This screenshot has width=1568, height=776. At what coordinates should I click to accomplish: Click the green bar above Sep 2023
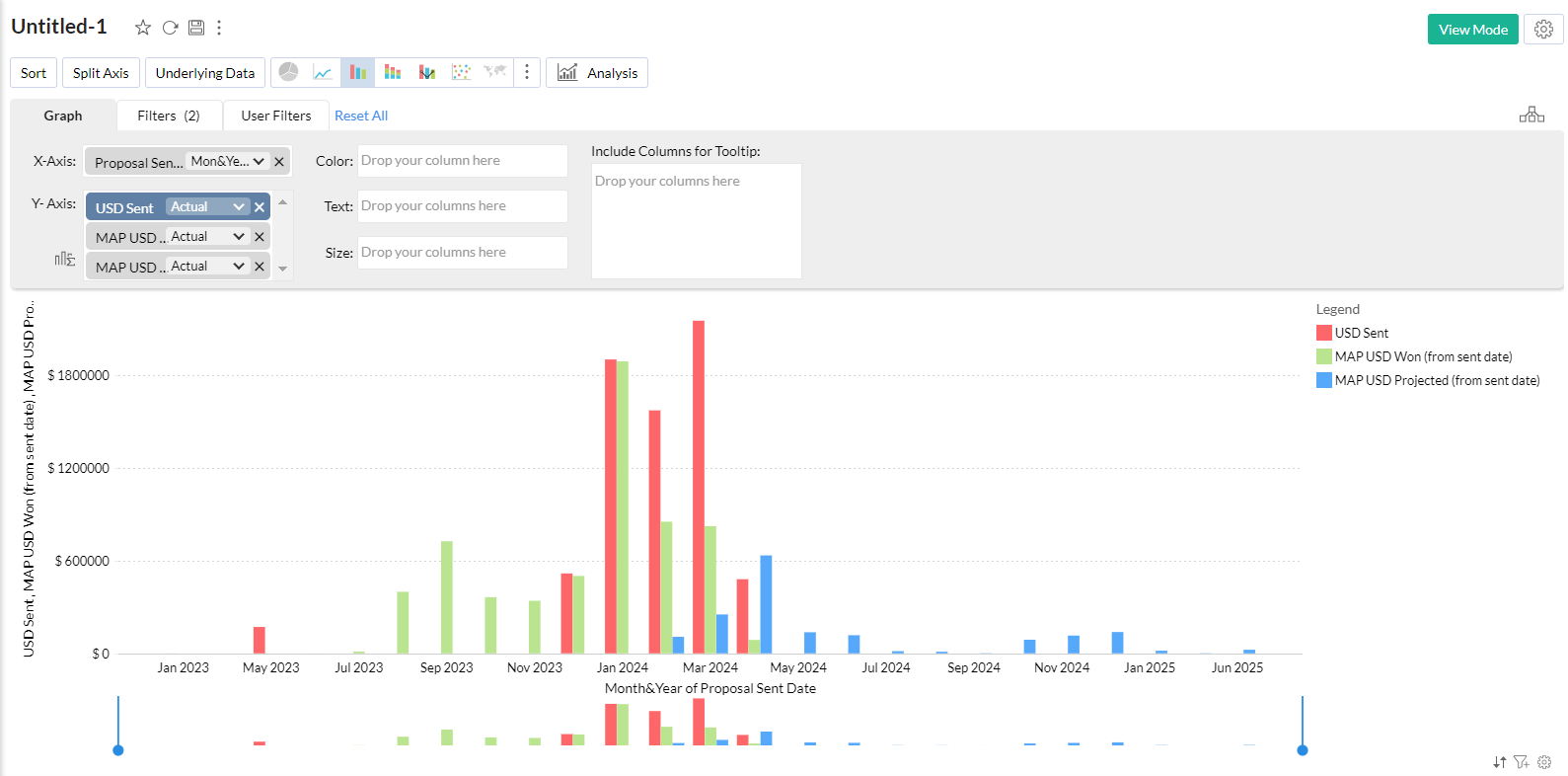pyautogui.click(x=447, y=597)
